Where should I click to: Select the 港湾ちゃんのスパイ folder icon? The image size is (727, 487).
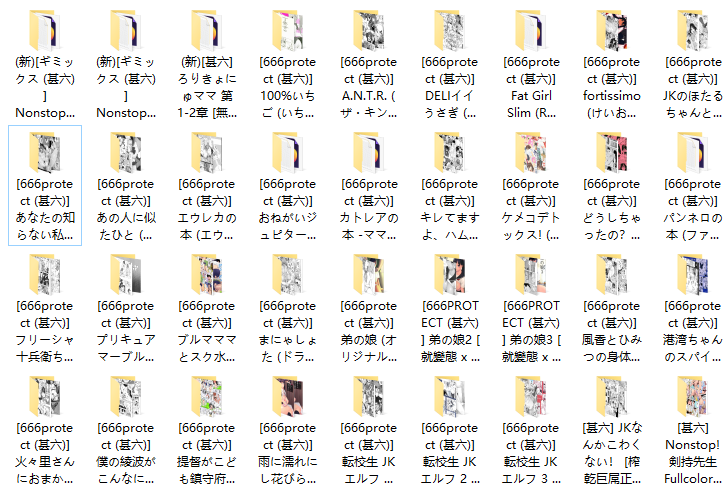(693, 275)
